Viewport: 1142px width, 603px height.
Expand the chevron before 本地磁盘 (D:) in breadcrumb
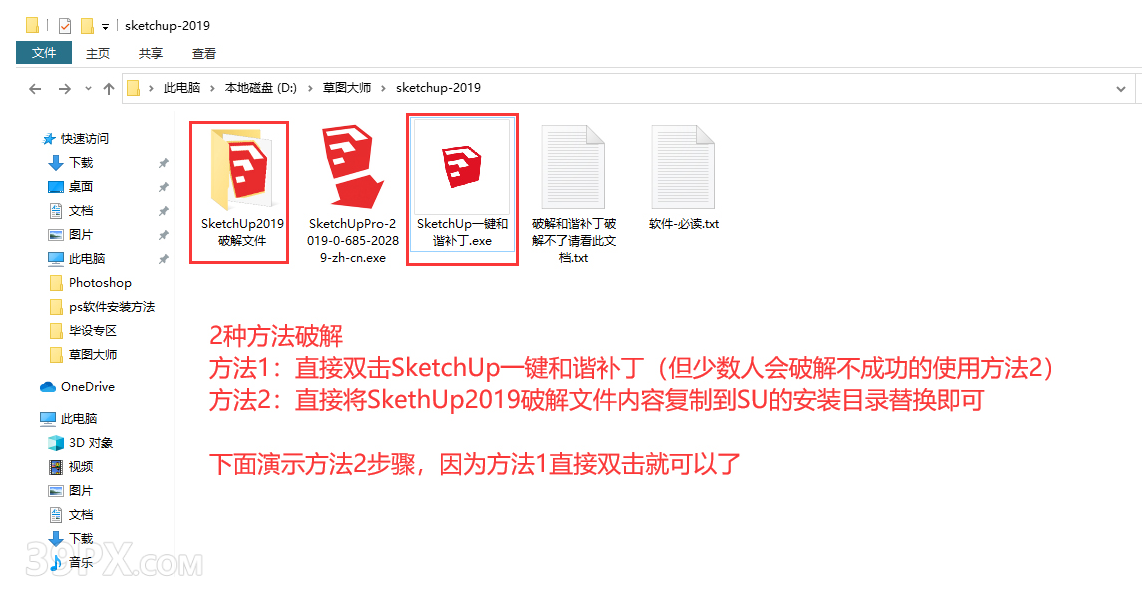[213, 88]
